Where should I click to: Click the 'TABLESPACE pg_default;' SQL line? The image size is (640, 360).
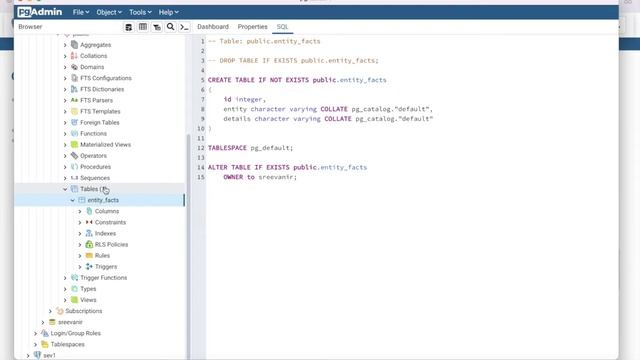(x=250, y=148)
